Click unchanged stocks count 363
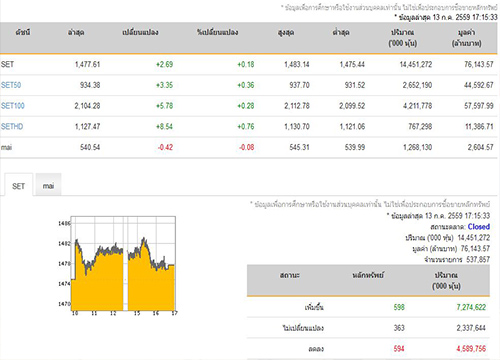 pyautogui.click(x=399, y=328)
